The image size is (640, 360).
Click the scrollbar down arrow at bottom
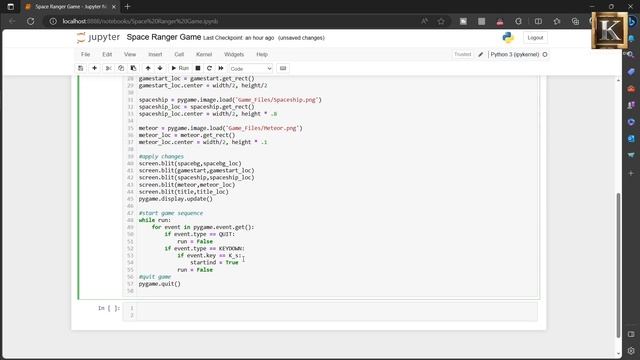(x=618, y=353)
